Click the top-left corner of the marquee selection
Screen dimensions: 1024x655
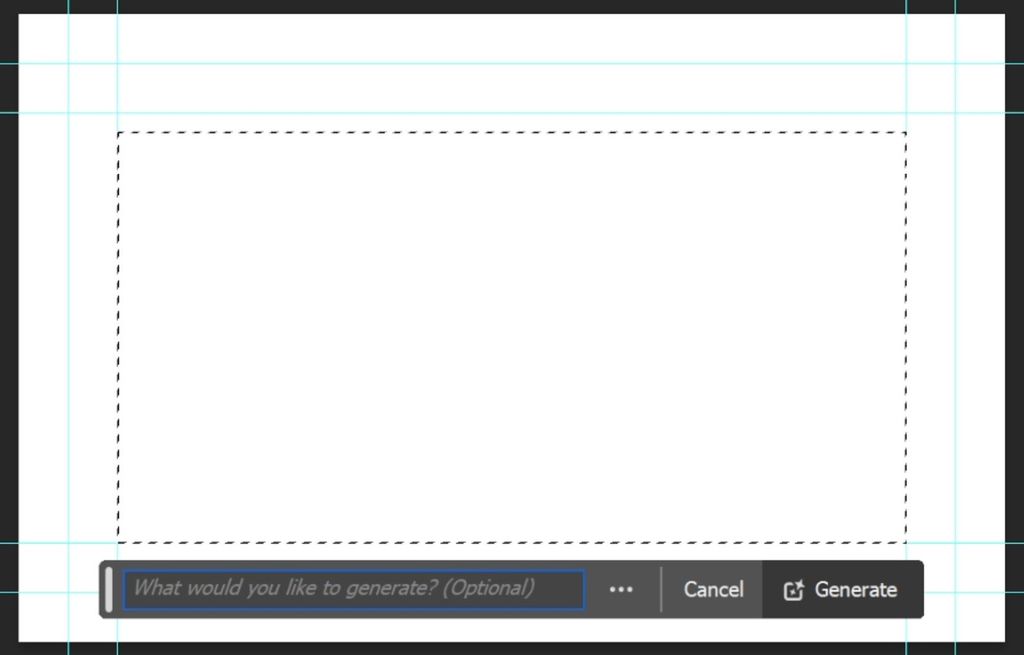point(118,133)
